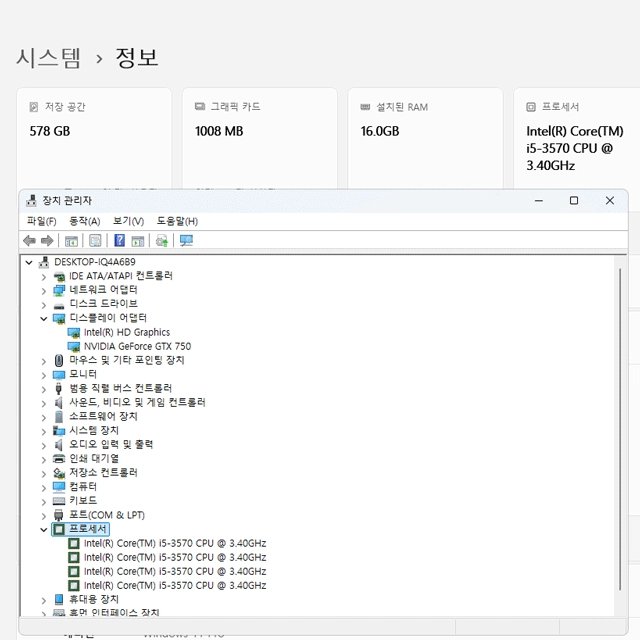Click the 프로세서 category chip icon
The image size is (640, 640).
(59, 529)
